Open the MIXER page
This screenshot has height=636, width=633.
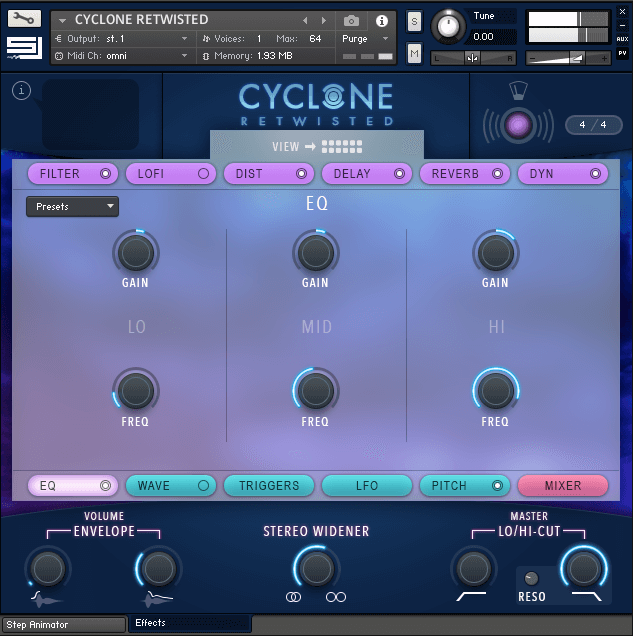[562, 486]
